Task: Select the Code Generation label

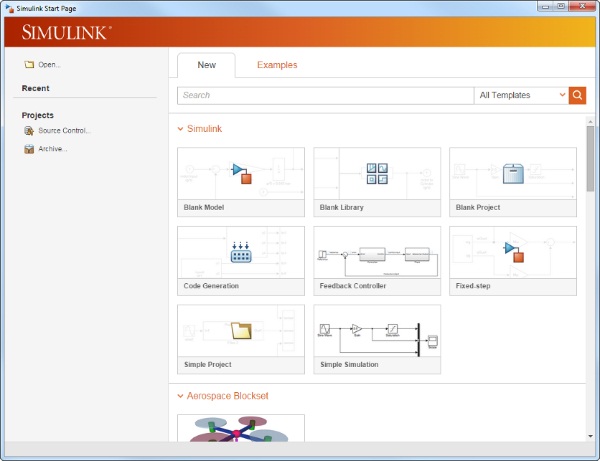Action: tap(211, 286)
